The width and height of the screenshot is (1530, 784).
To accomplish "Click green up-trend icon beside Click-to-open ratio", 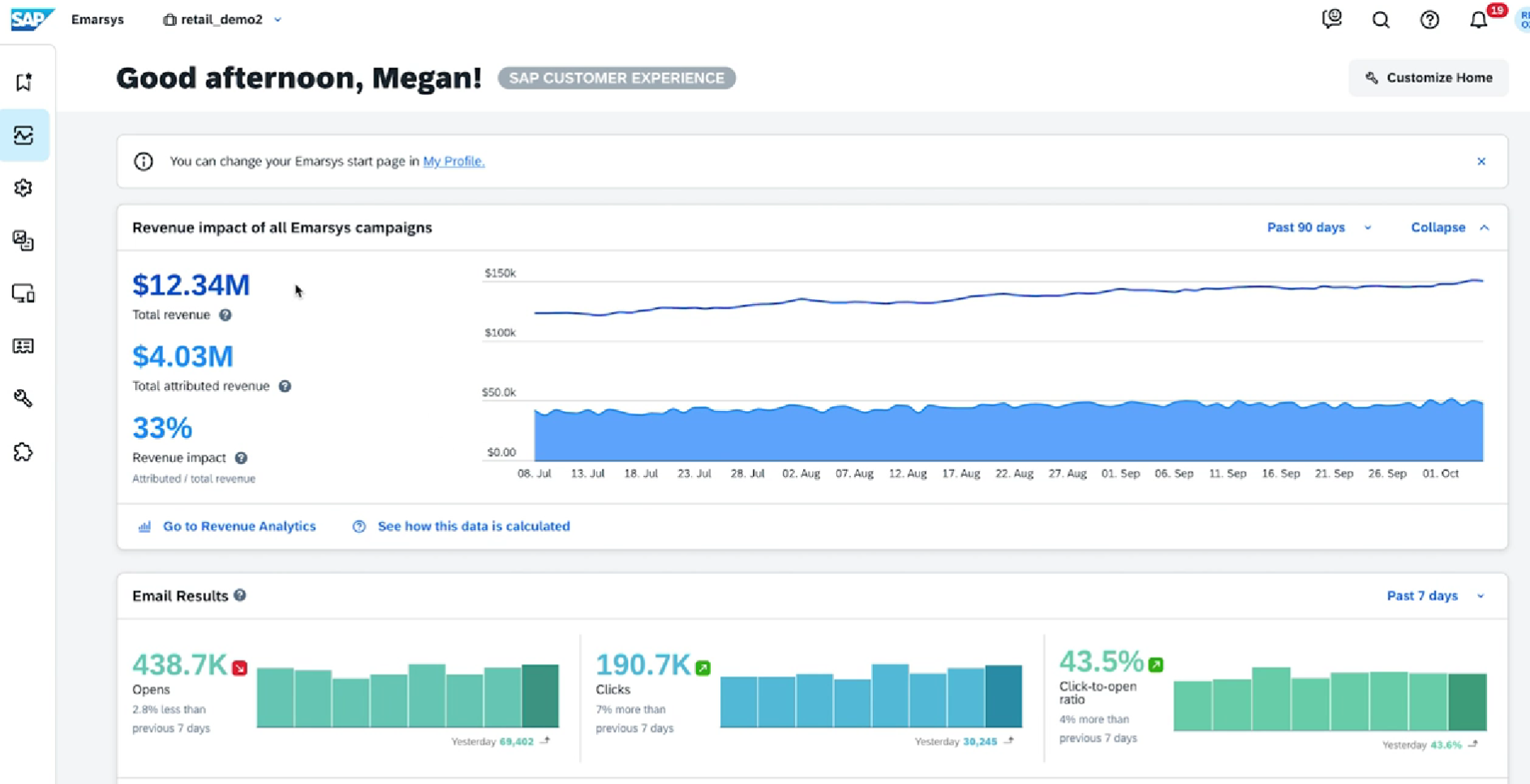I will coord(1156,665).
